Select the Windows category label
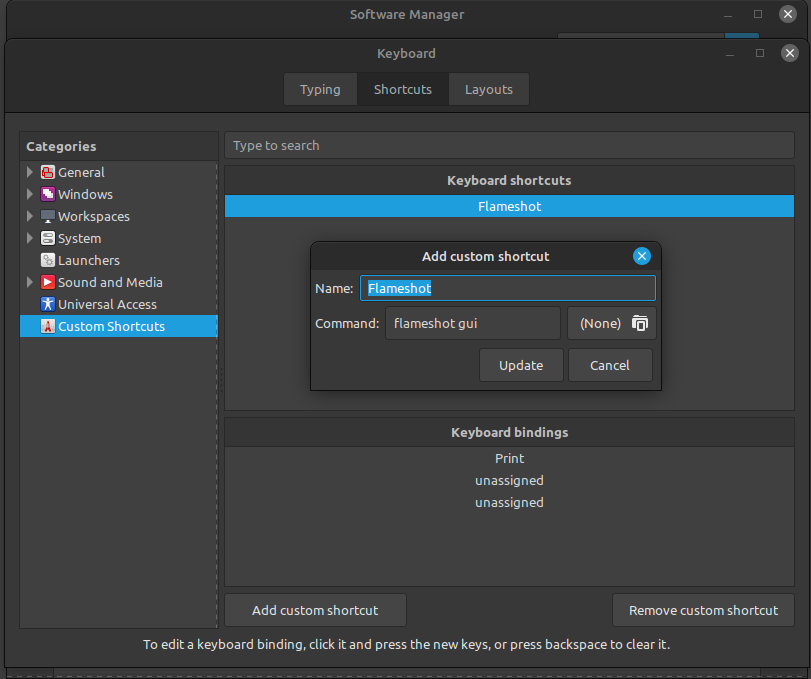The width and height of the screenshot is (811, 679). 85,194
